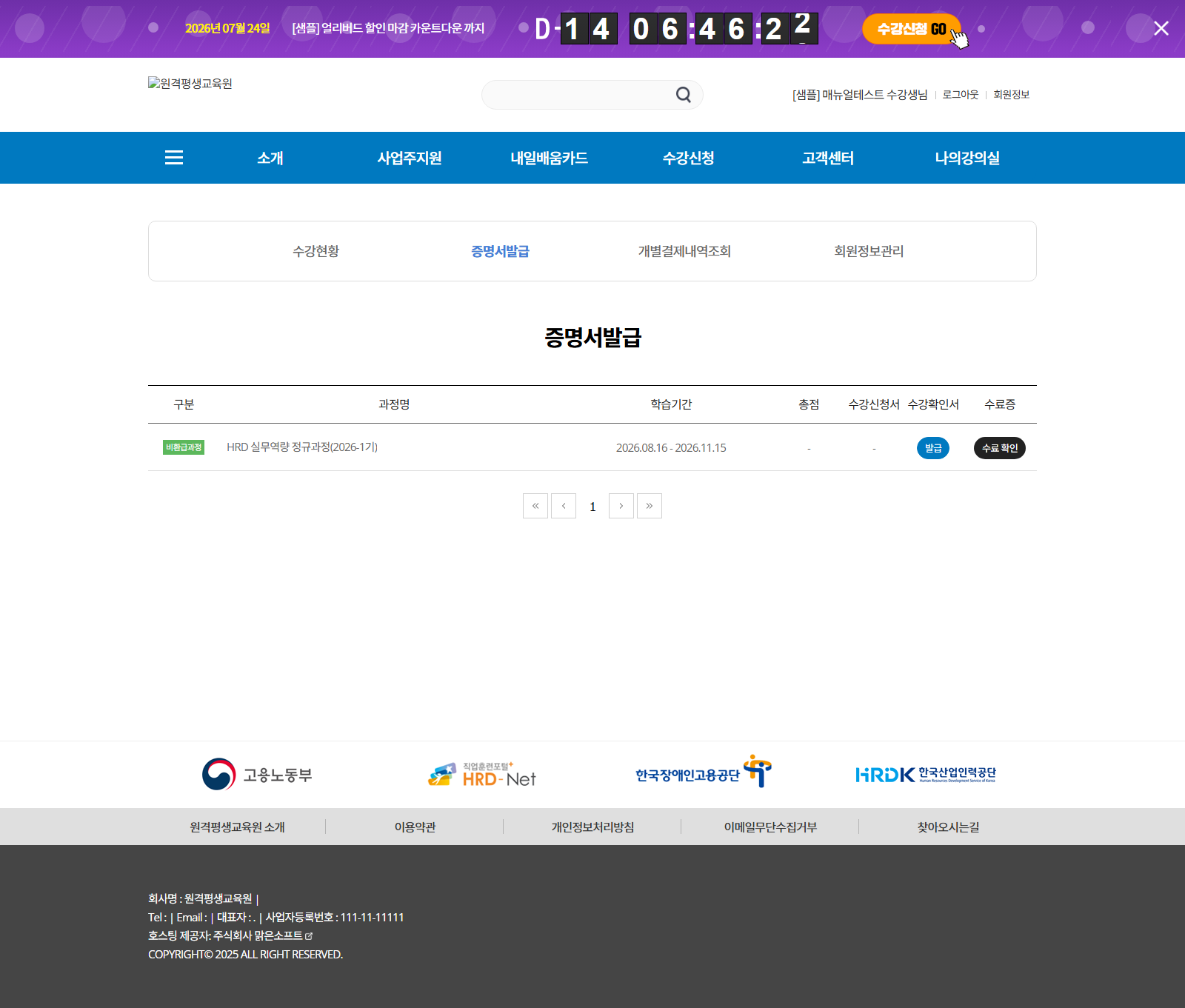Open the 이메일무단수집거부 footer link
The height and width of the screenshot is (1008, 1185).
(x=770, y=827)
